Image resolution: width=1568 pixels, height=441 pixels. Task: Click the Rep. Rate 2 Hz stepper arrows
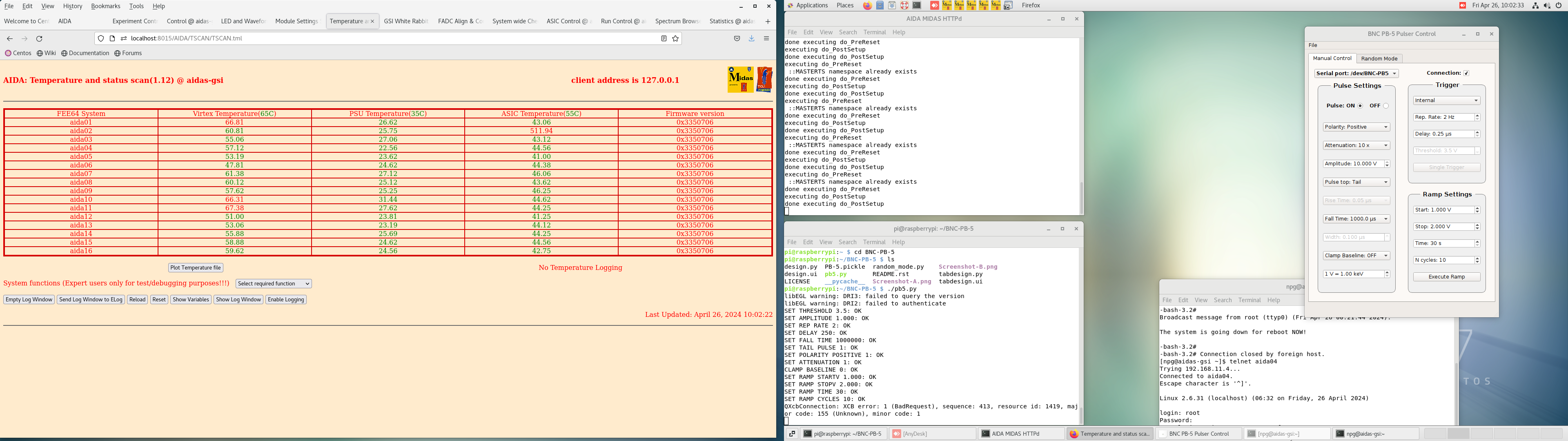click(1477, 117)
